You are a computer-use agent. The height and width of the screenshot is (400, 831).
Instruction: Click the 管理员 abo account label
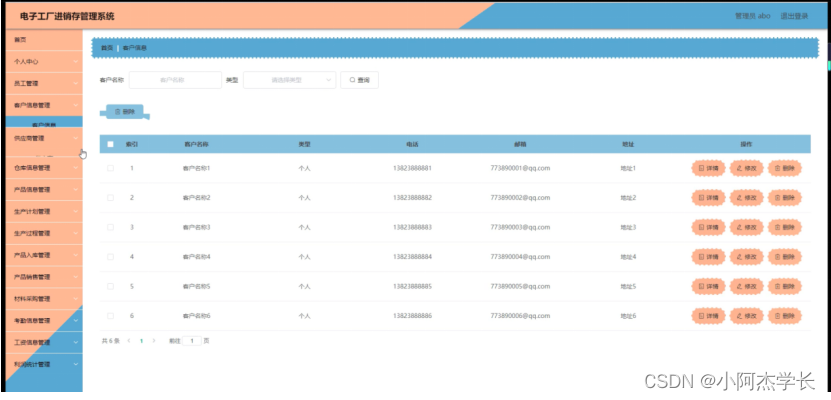tap(753, 16)
